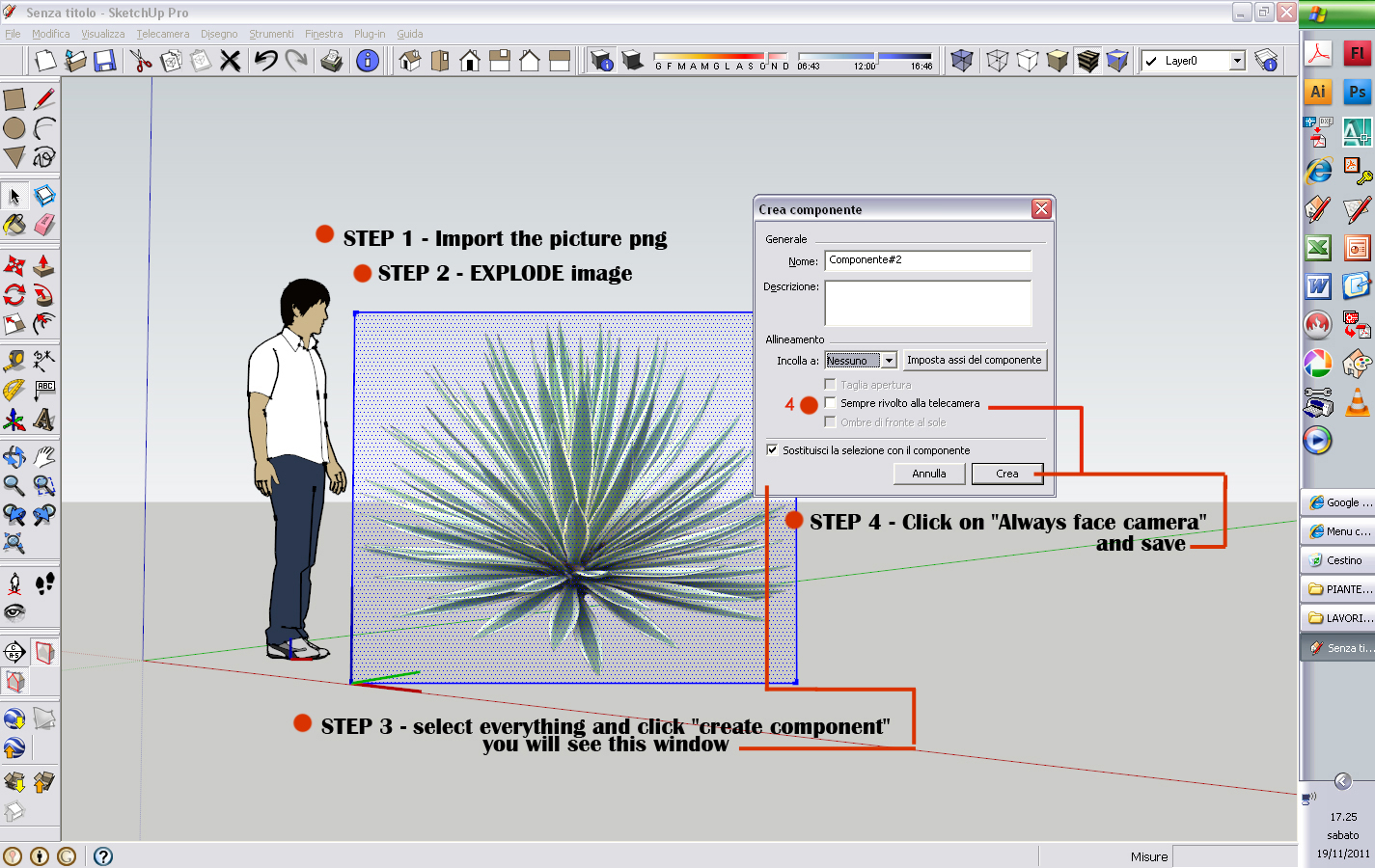Open the "Incolla a" Nessuno dropdown
The image size is (1375, 868).
point(889,359)
